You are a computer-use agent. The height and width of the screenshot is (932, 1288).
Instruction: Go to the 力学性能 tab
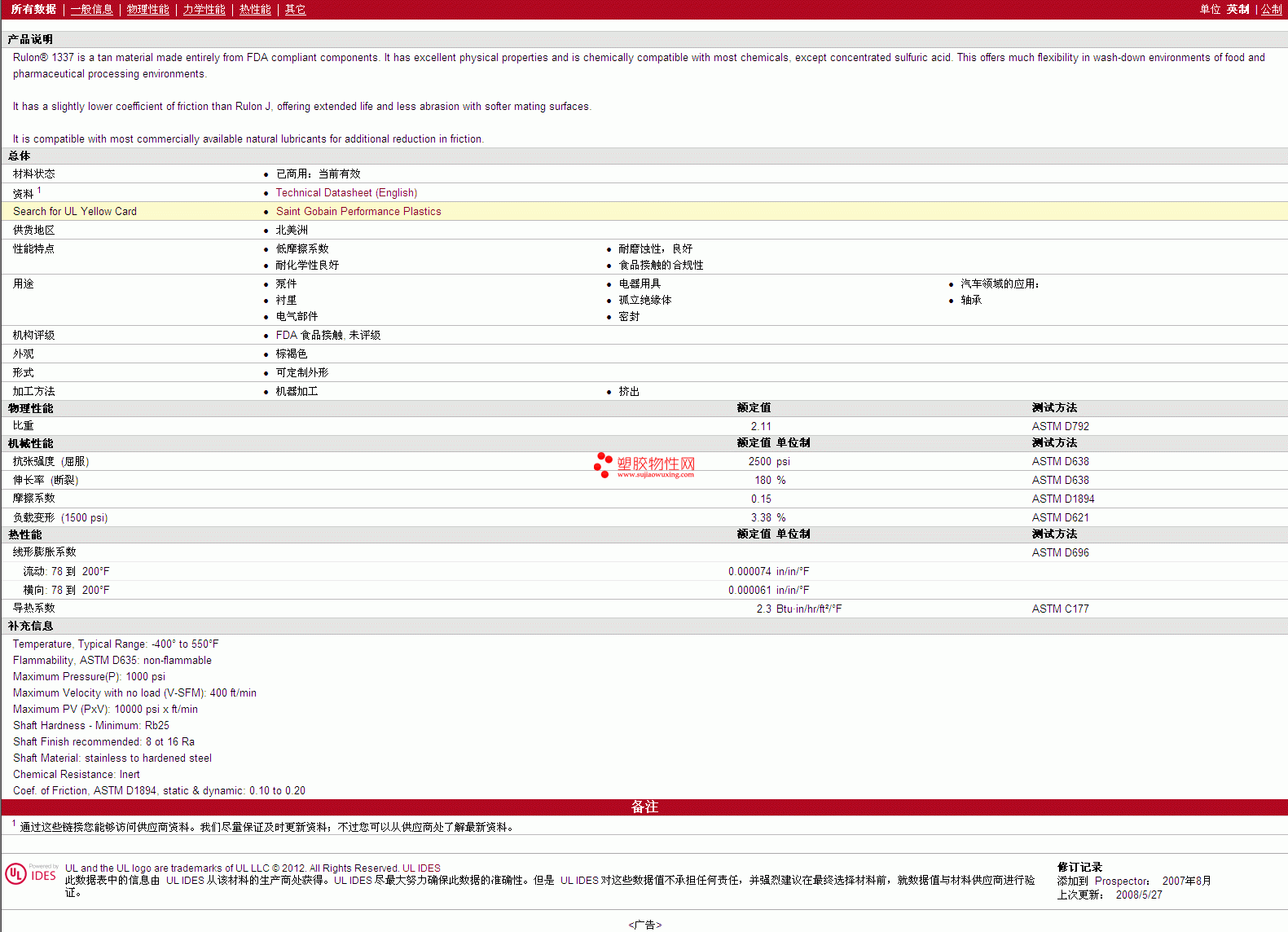pos(204,10)
